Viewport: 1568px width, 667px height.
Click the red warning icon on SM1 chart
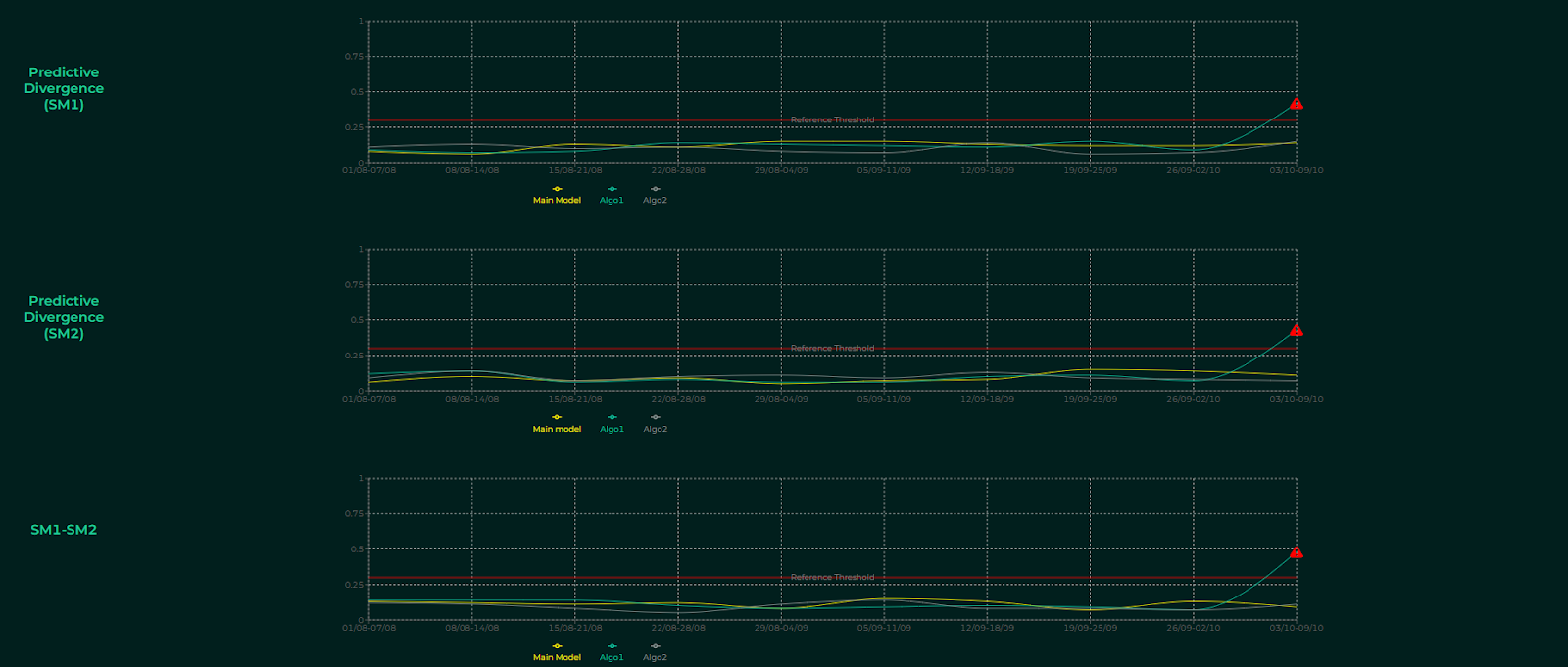coord(1296,103)
